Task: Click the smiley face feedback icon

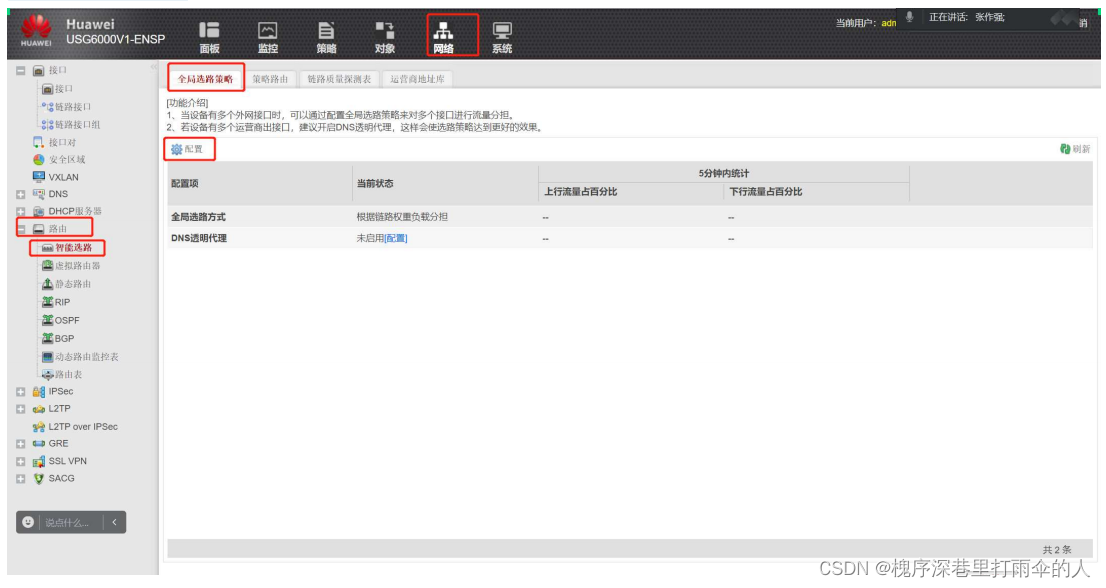Action: (x=28, y=522)
